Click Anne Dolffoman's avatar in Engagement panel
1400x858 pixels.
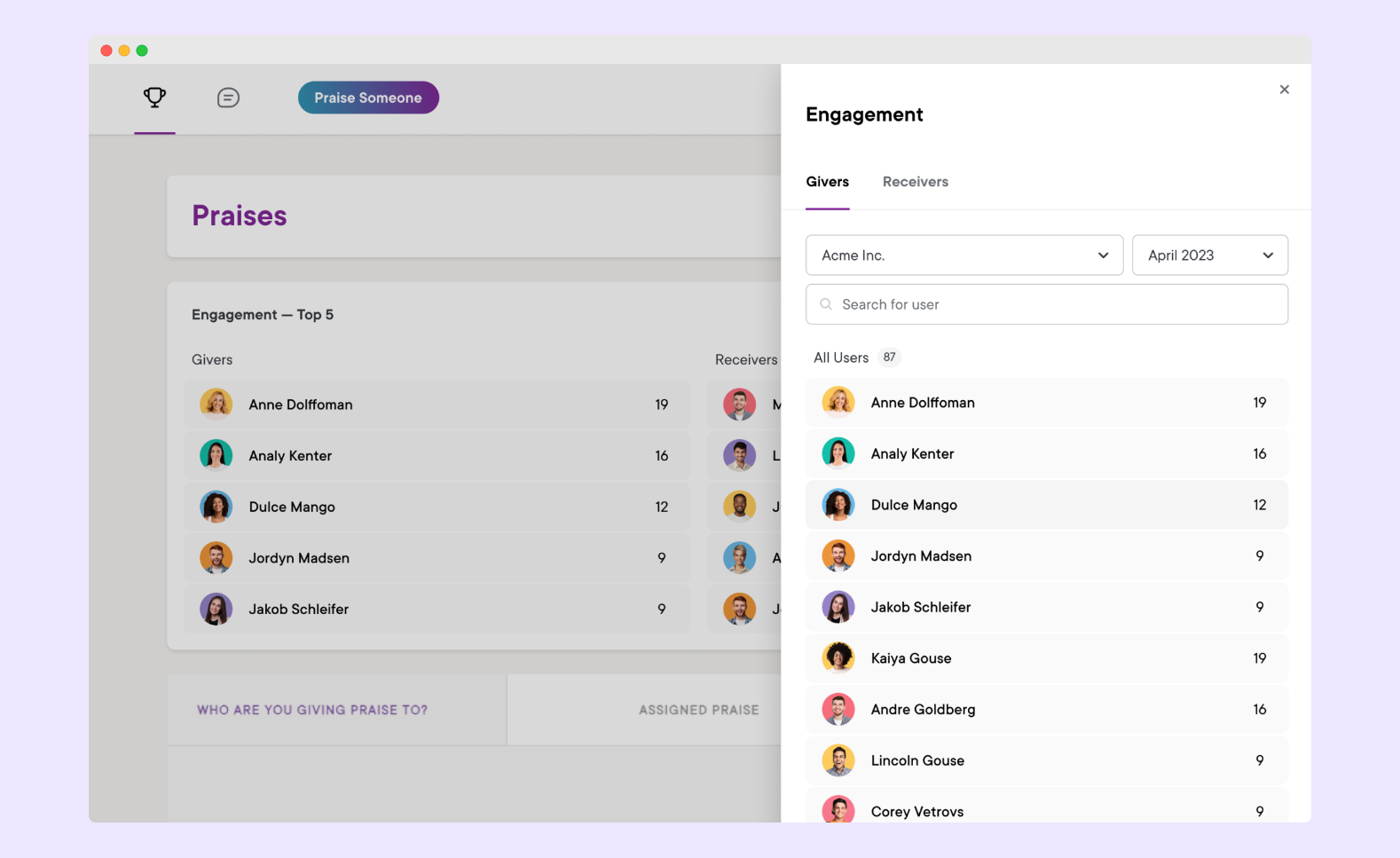tap(838, 403)
